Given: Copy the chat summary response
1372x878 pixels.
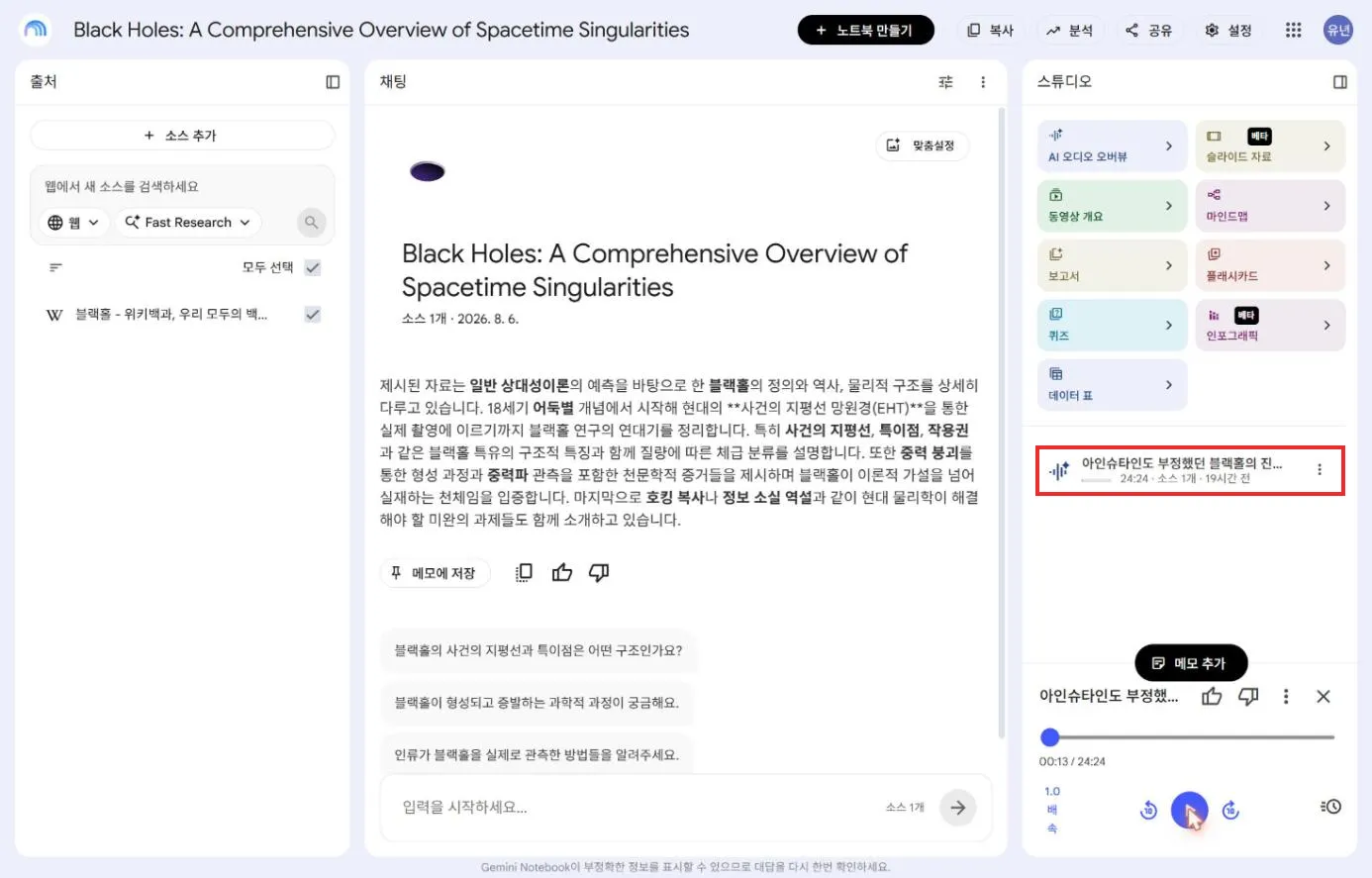Looking at the screenshot, I should point(524,572).
